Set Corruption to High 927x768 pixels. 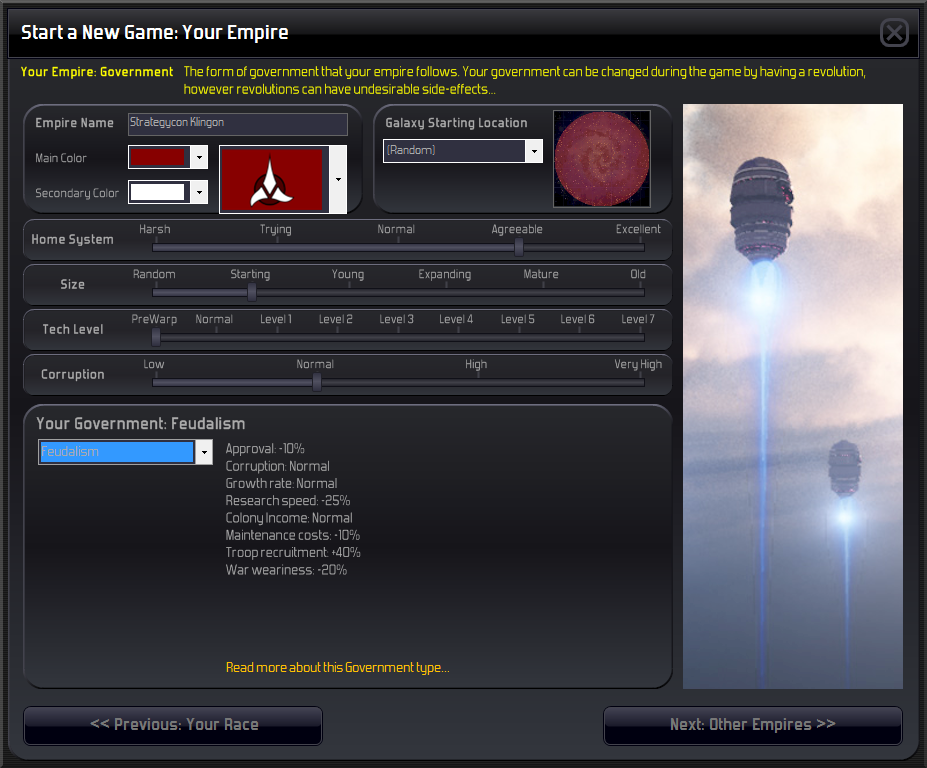(x=476, y=364)
